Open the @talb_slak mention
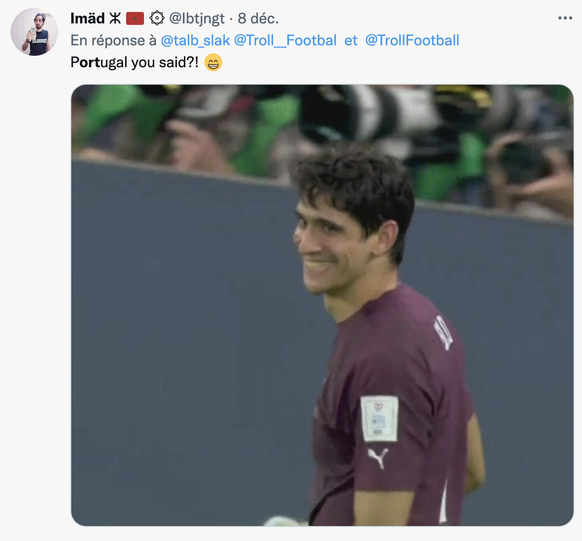This screenshot has width=582, height=541. coord(195,40)
